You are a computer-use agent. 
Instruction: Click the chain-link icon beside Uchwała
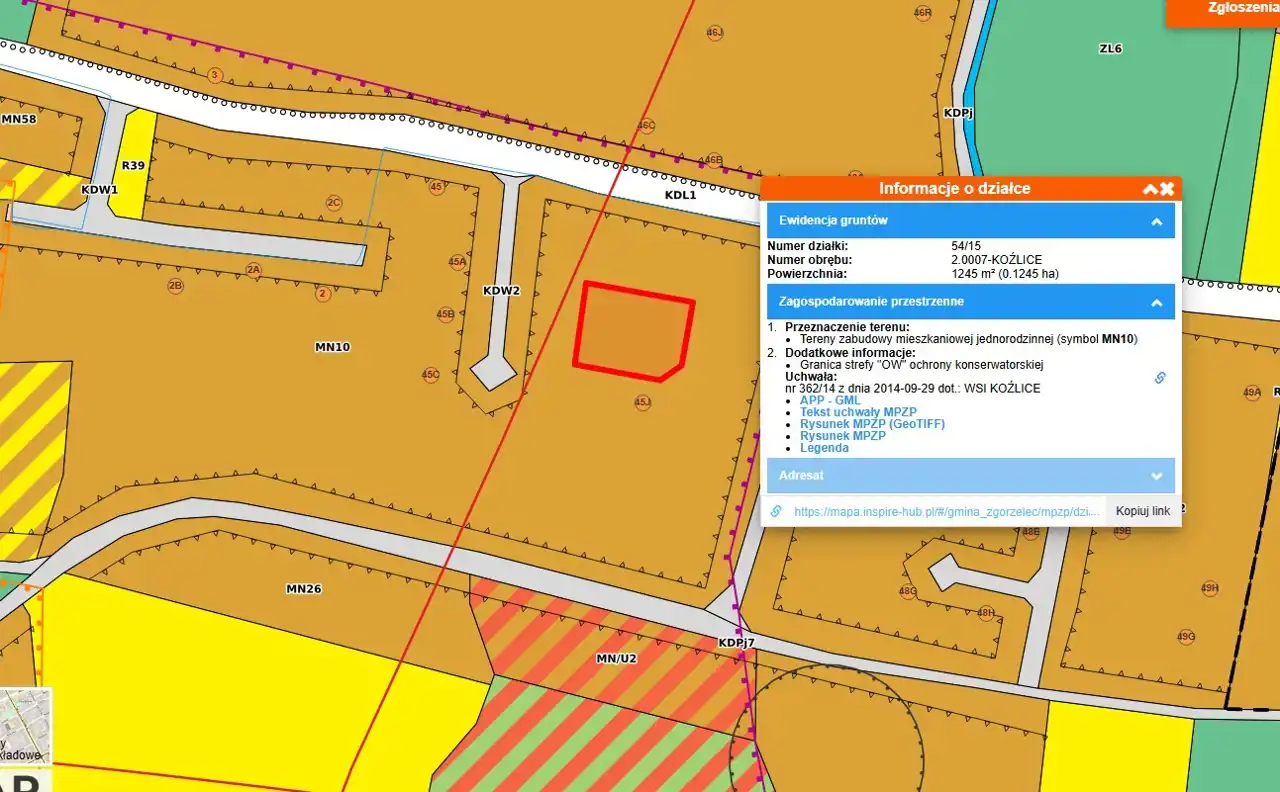1160,378
